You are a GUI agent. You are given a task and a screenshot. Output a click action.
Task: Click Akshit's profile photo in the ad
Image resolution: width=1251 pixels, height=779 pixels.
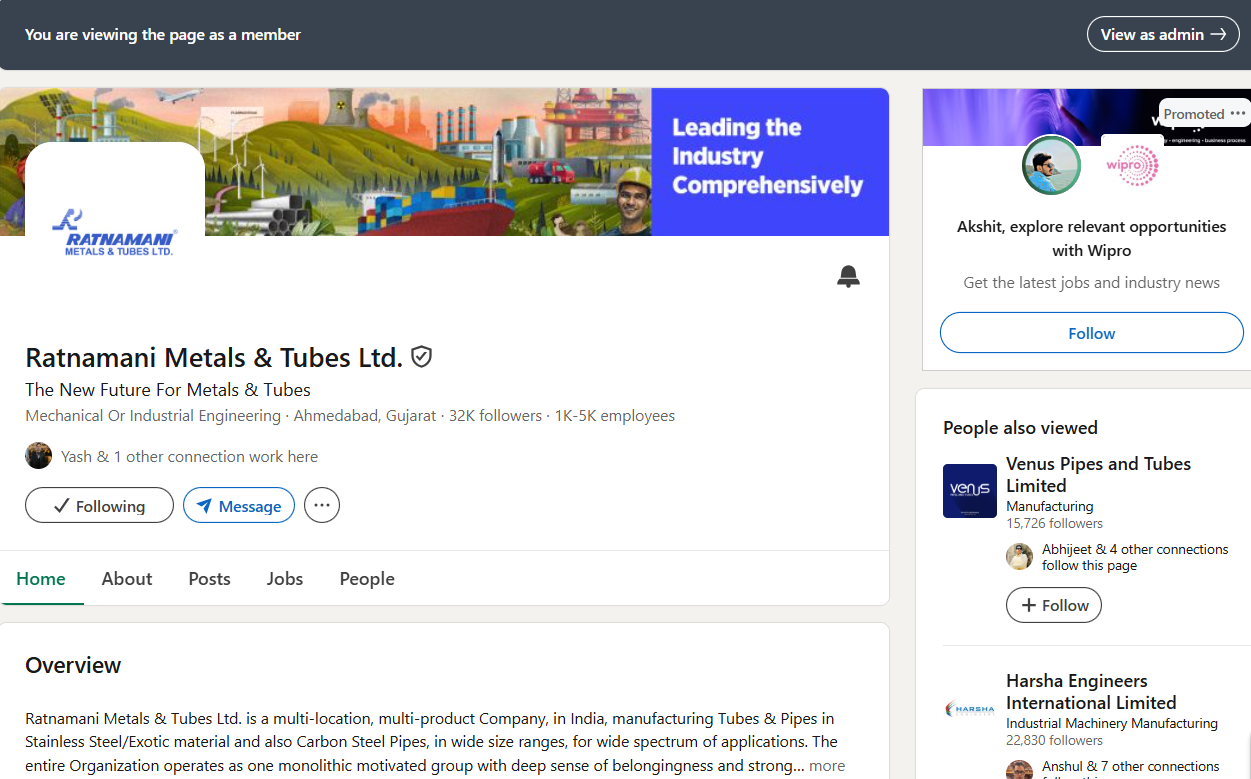tap(1052, 165)
